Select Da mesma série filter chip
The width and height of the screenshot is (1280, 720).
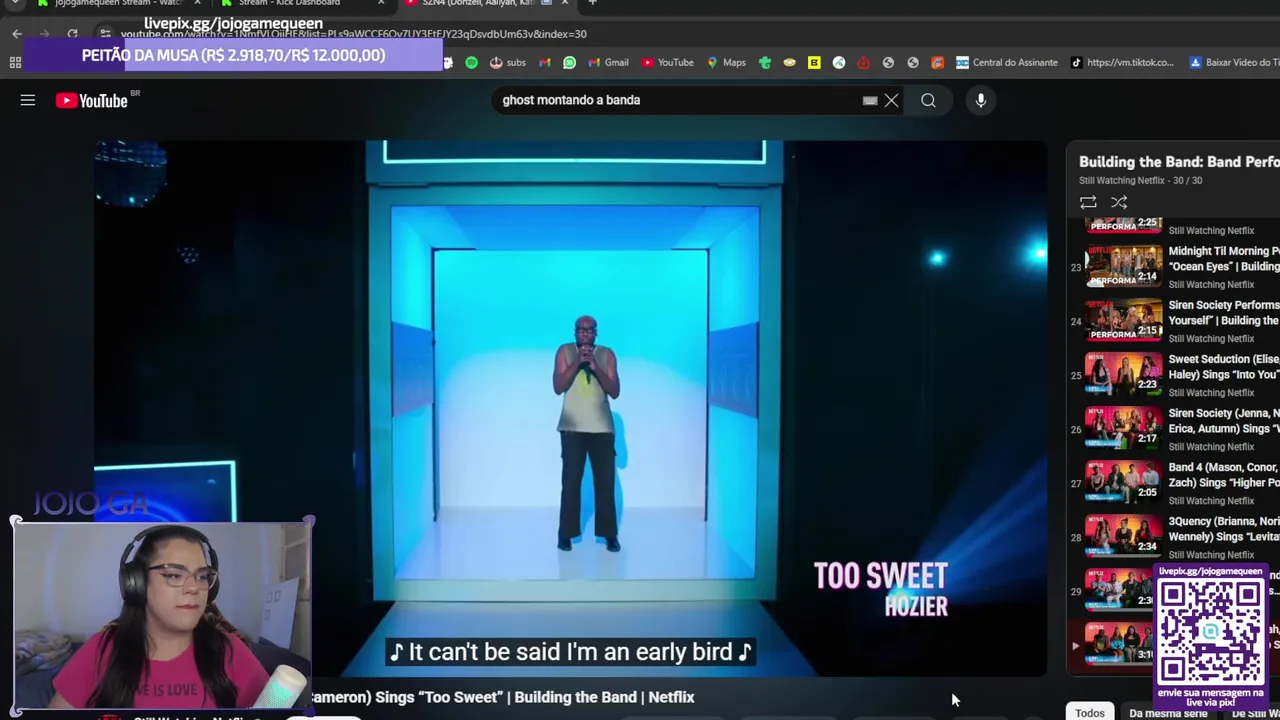pyautogui.click(x=1168, y=712)
